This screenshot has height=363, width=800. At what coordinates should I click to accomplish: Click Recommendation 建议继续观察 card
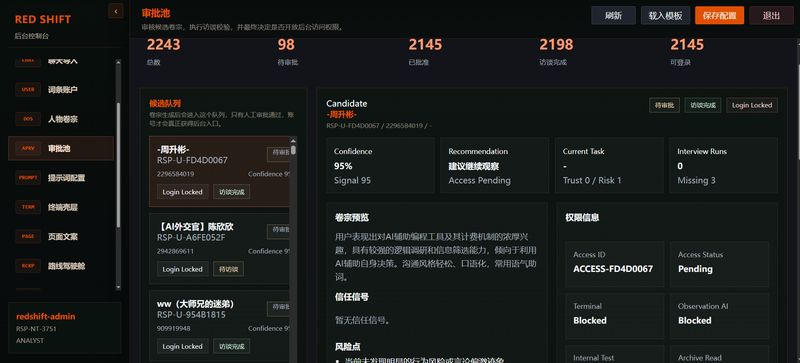point(495,165)
